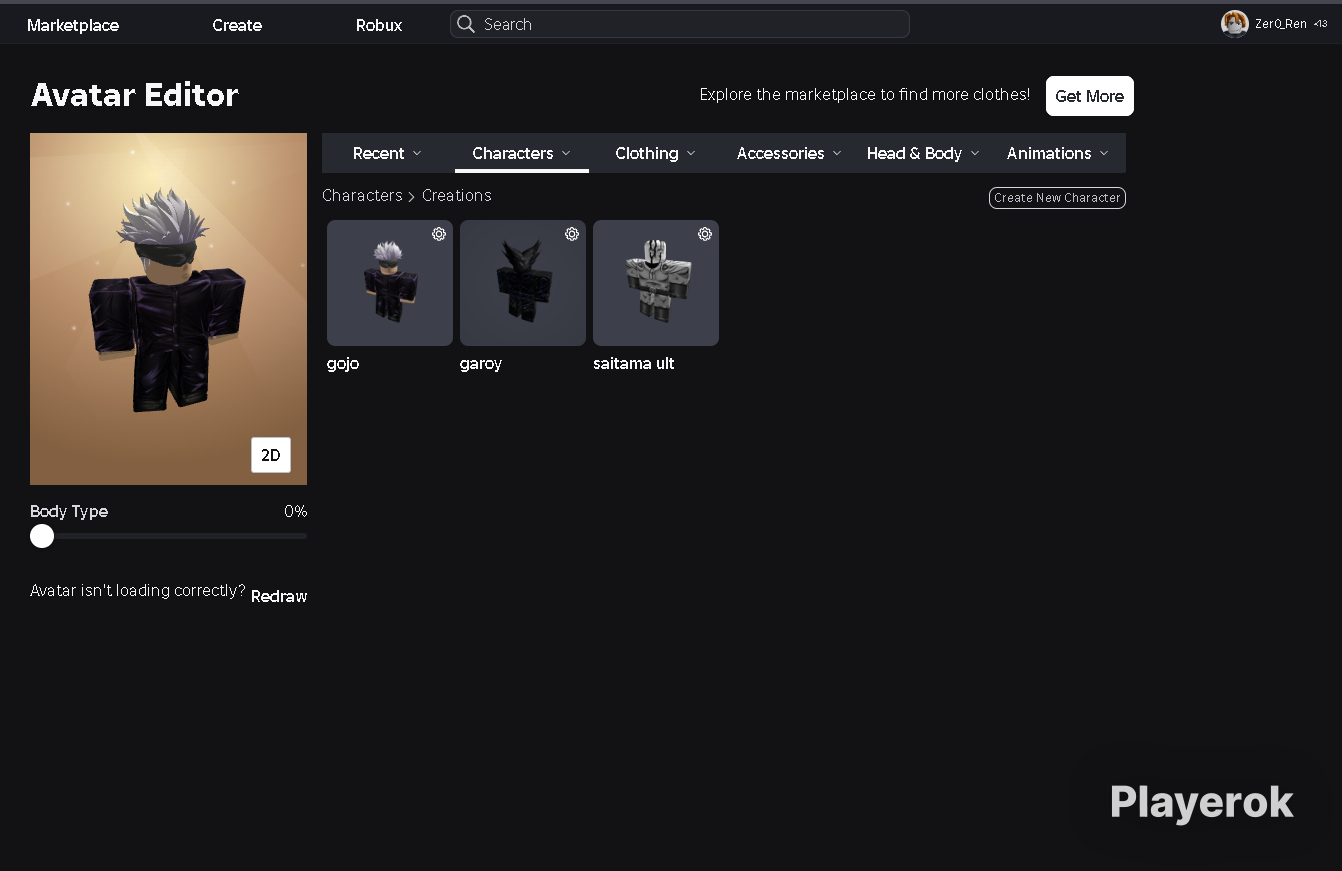Expand the Accessories dropdown

coord(789,153)
